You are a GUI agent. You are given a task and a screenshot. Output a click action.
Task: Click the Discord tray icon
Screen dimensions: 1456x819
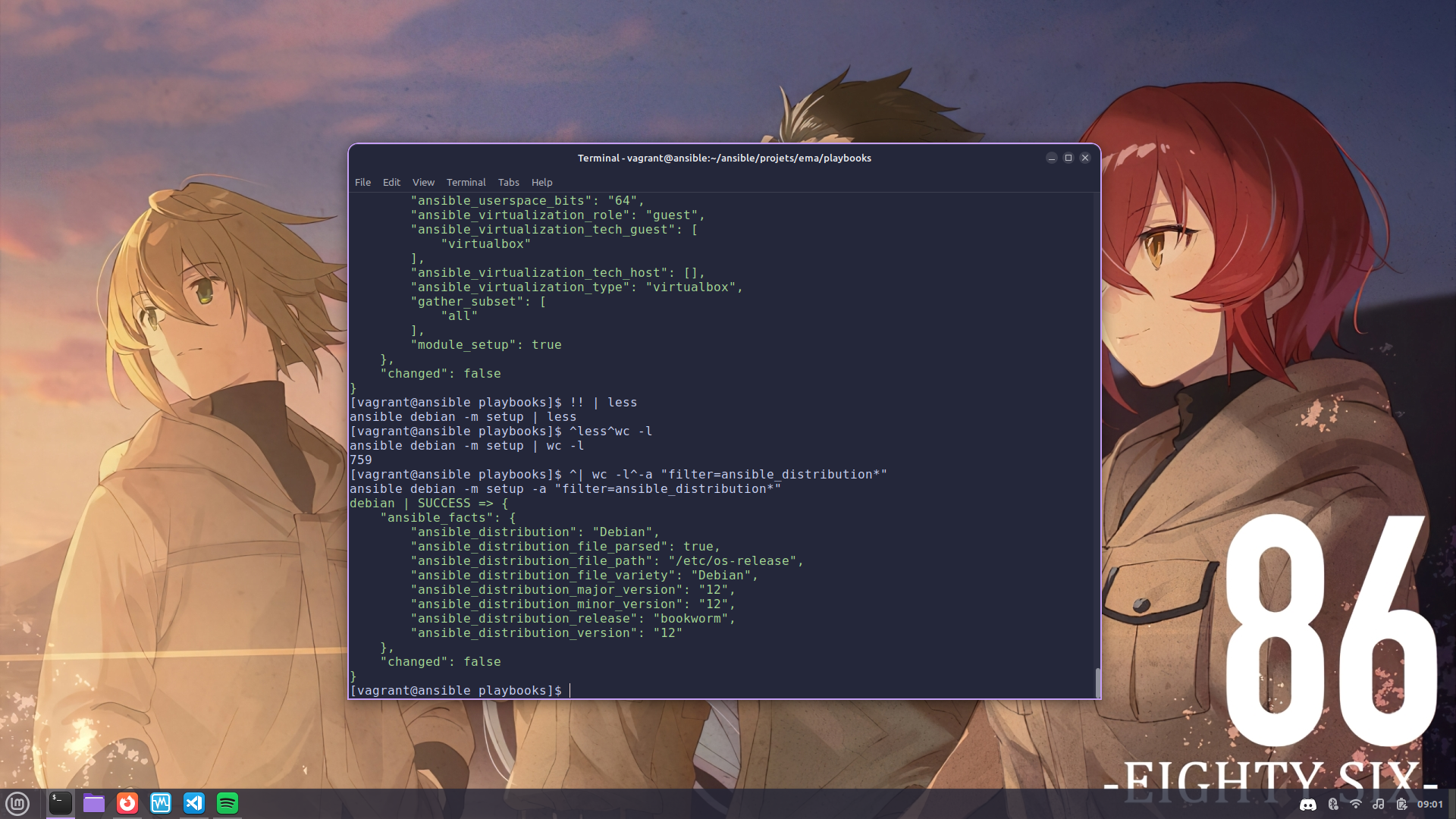click(1308, 805)
